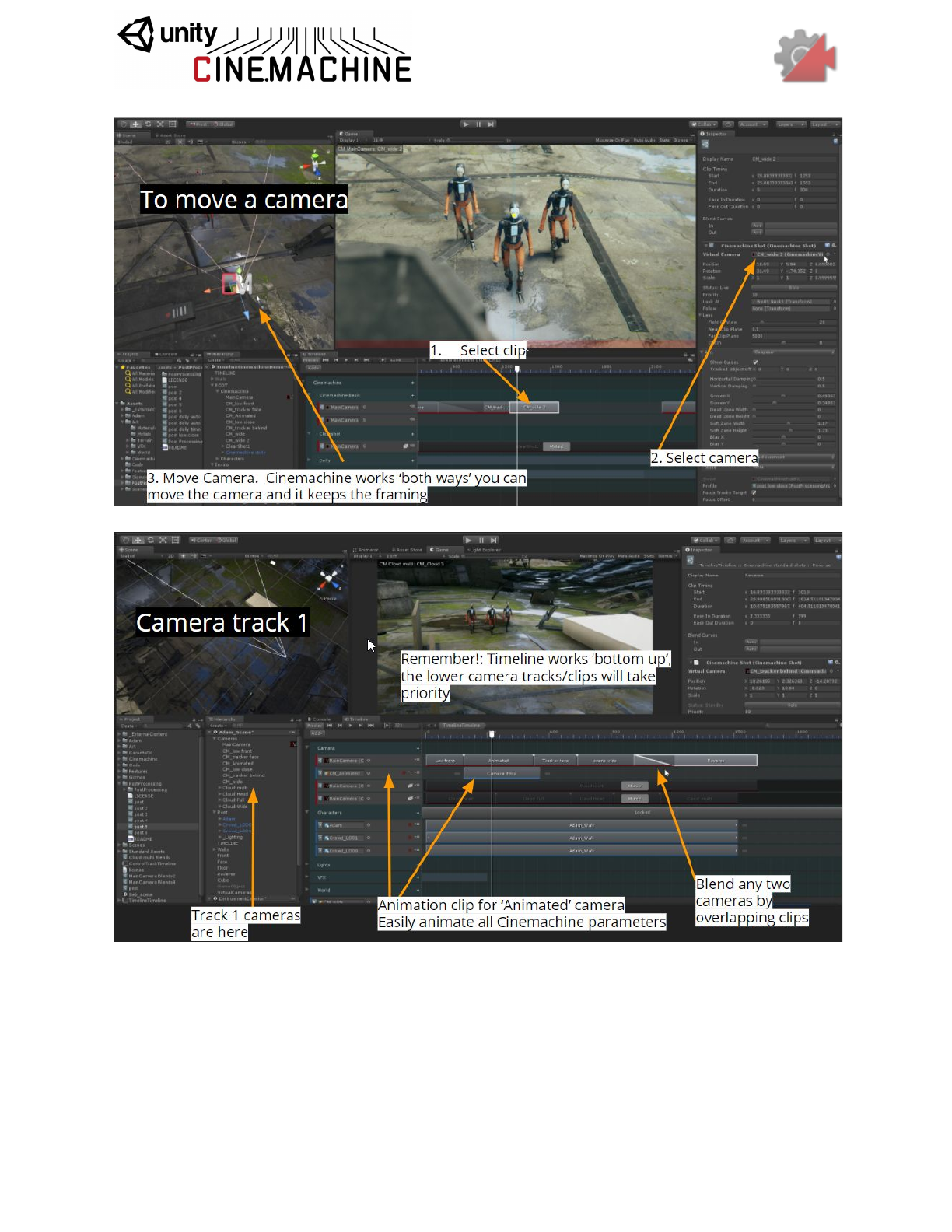952x1232 pixels.
Task: Click the Add button in the upper Timeline
Action: (313, 367)
